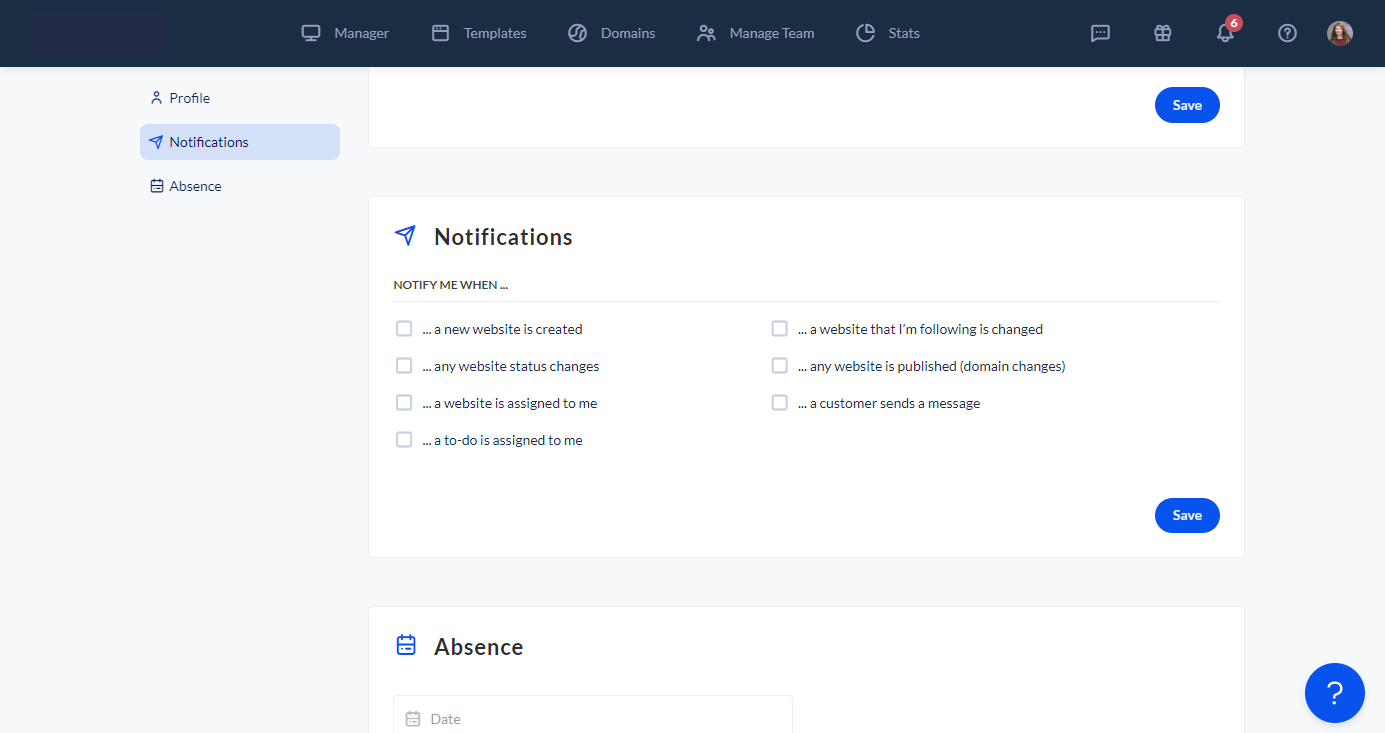Click the paper plane icon beside the Notifications heading
The width and height of the screenshot is (1385, 733).
(405, 236)
